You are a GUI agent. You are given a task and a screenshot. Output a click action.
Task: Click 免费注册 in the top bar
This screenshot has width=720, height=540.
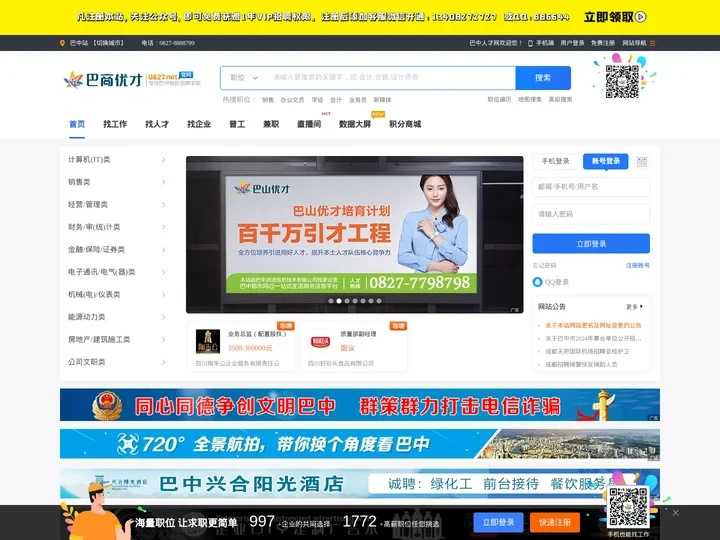point(603,43)
